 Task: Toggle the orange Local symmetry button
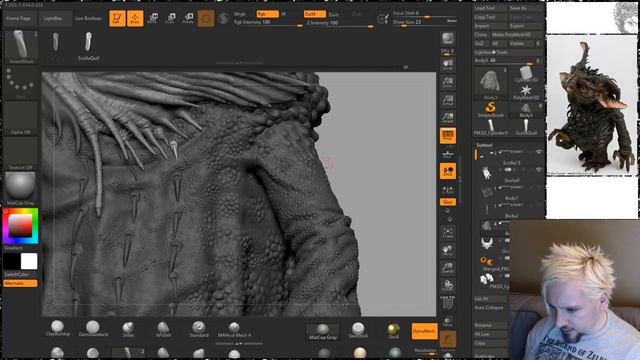click(448, 171)
